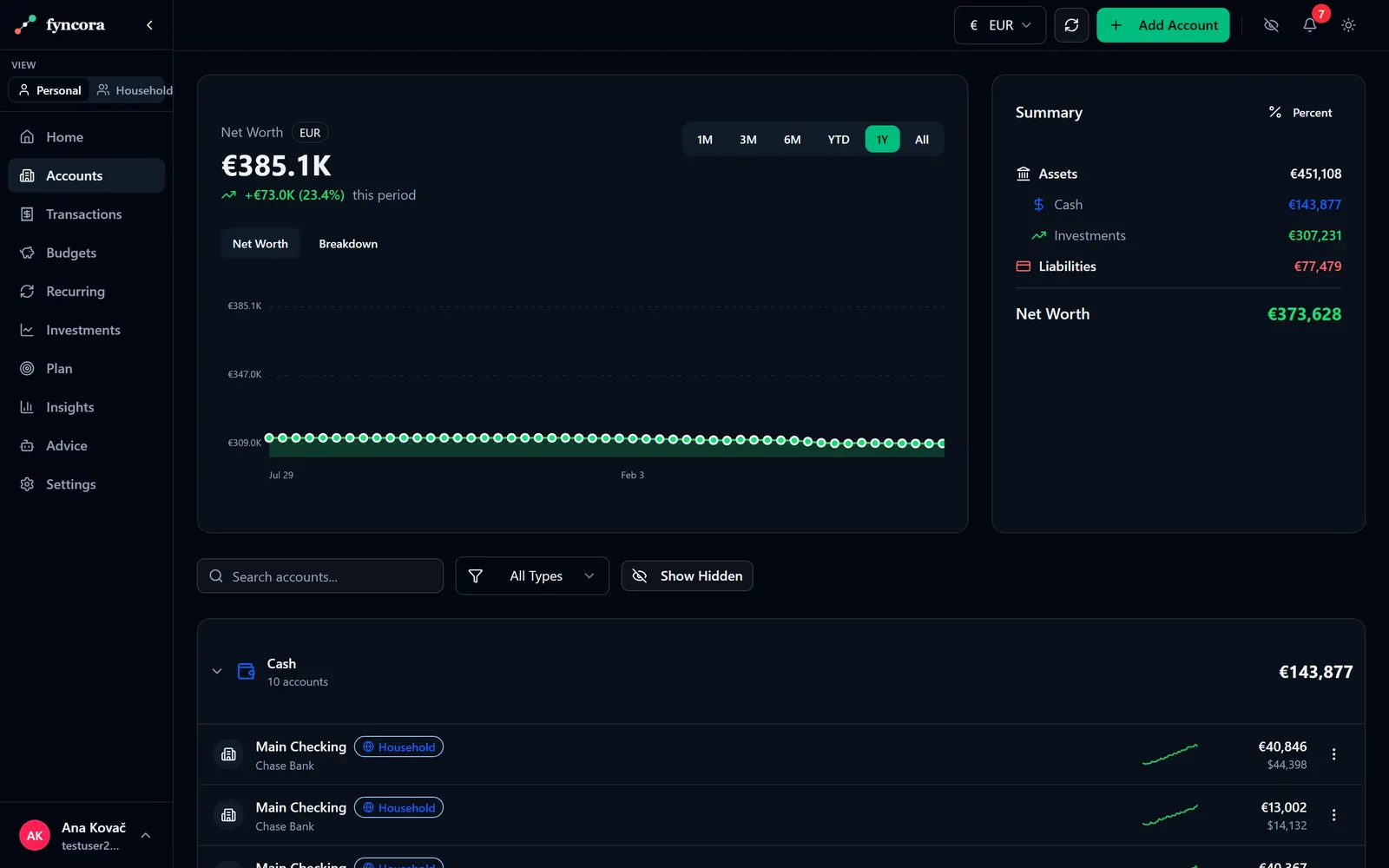Expand Ana Kovač user menu chevron
This screenshot has height=868, width=1389.
coord(146,836)
